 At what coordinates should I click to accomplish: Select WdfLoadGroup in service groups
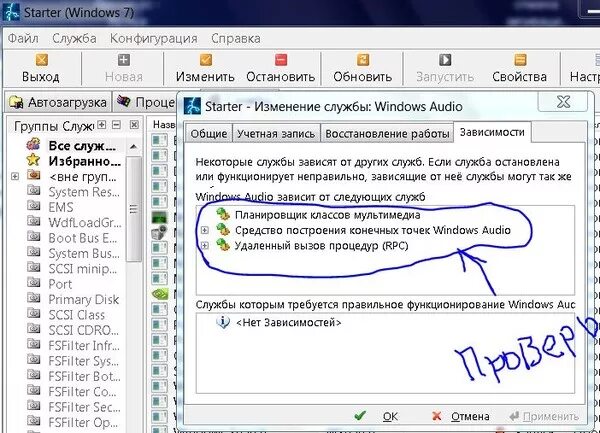point(85,223)
